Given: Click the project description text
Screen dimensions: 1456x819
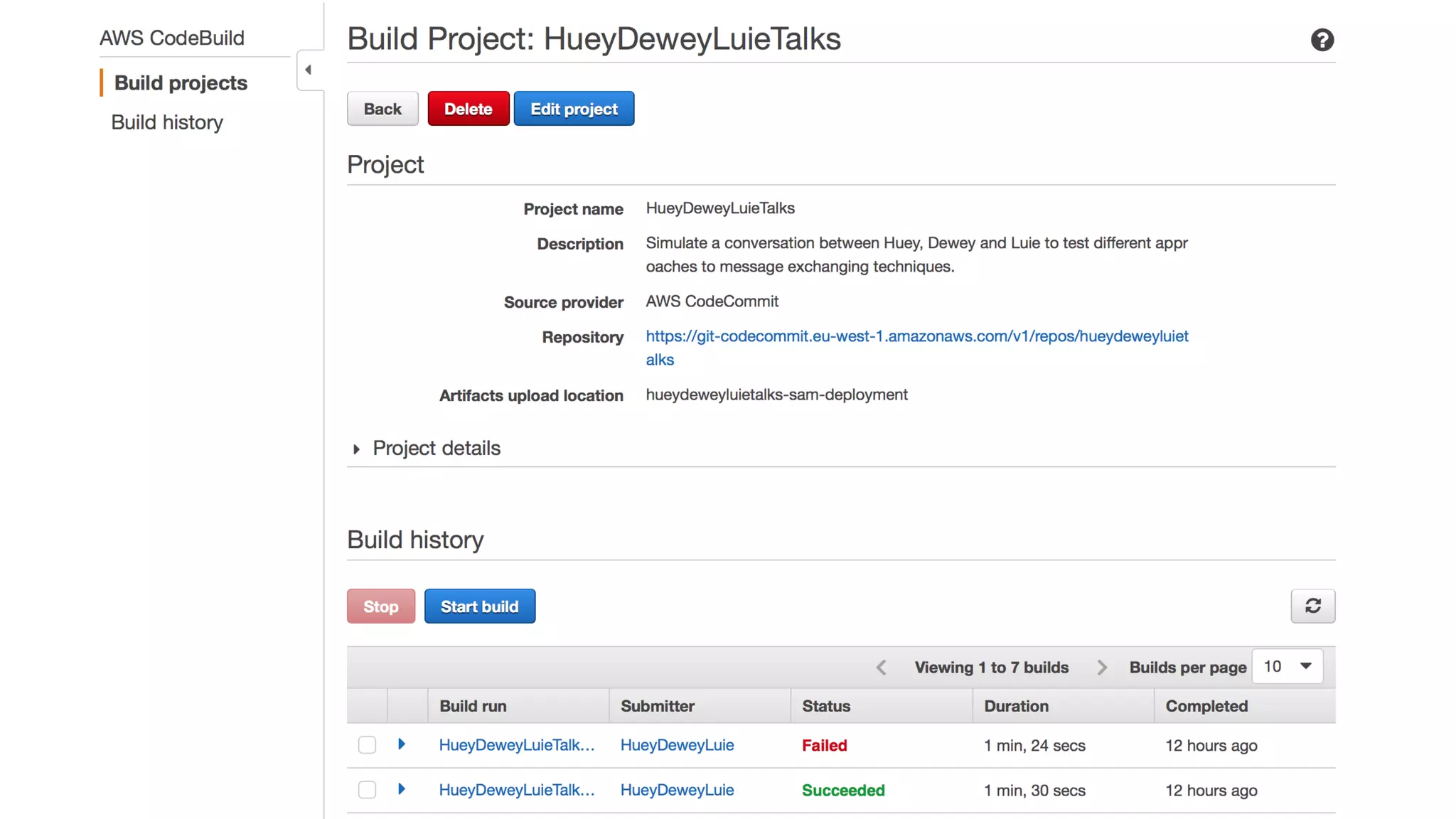Looking at the screenshot, I should point(916,255).
